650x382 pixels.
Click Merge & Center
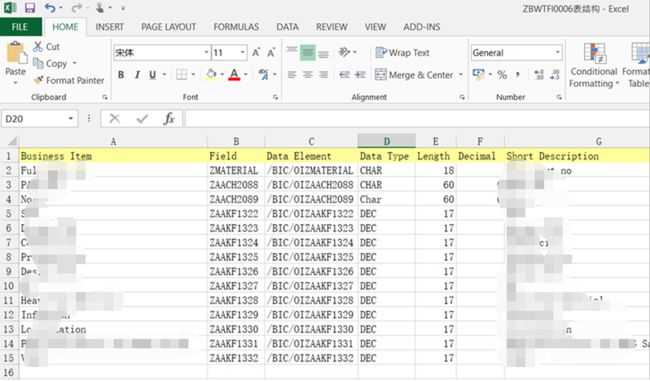414,75
